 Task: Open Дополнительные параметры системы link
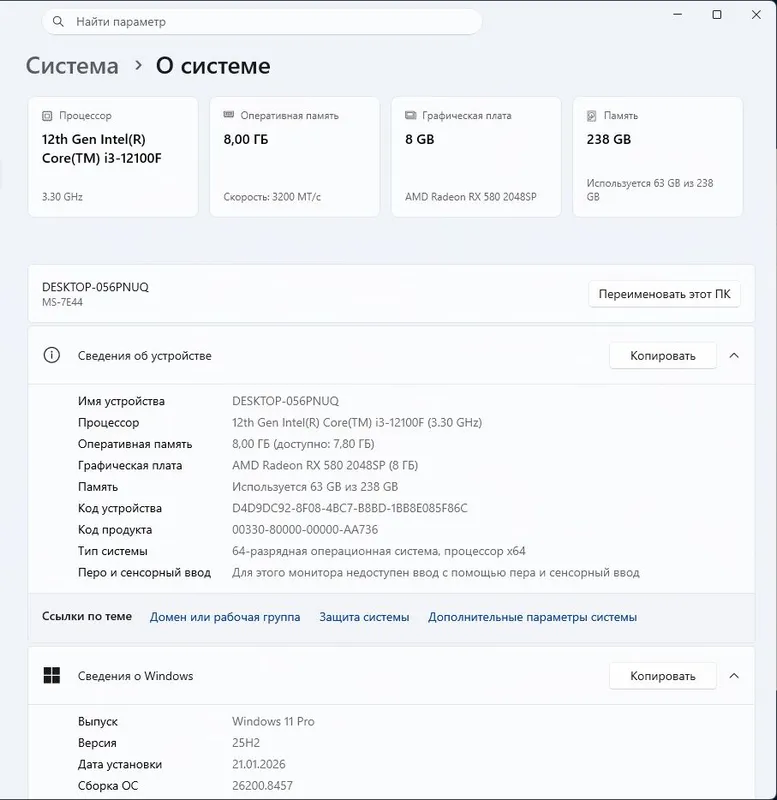tap(533, 617)
